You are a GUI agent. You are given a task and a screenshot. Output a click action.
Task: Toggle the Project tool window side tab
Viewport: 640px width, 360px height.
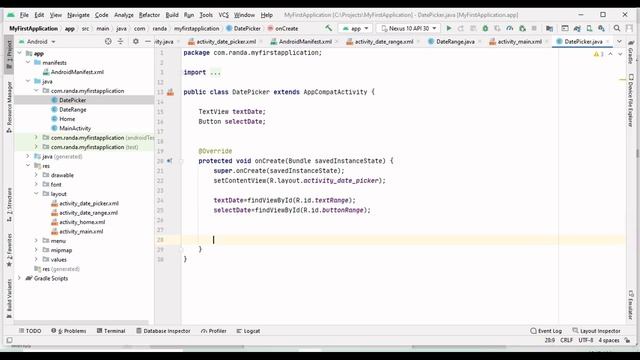[x=9, y=54]
